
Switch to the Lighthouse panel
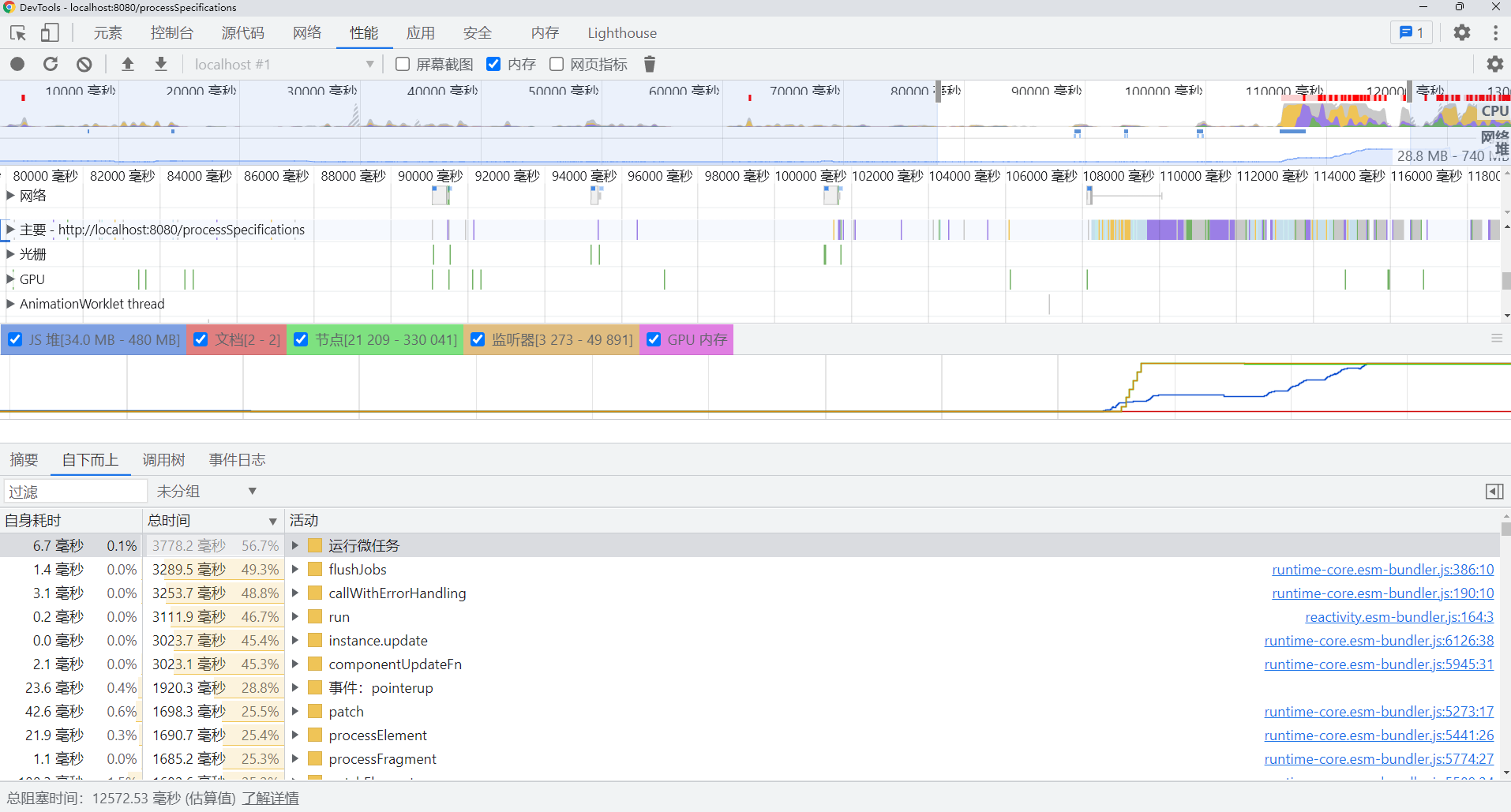coord(621,32)
